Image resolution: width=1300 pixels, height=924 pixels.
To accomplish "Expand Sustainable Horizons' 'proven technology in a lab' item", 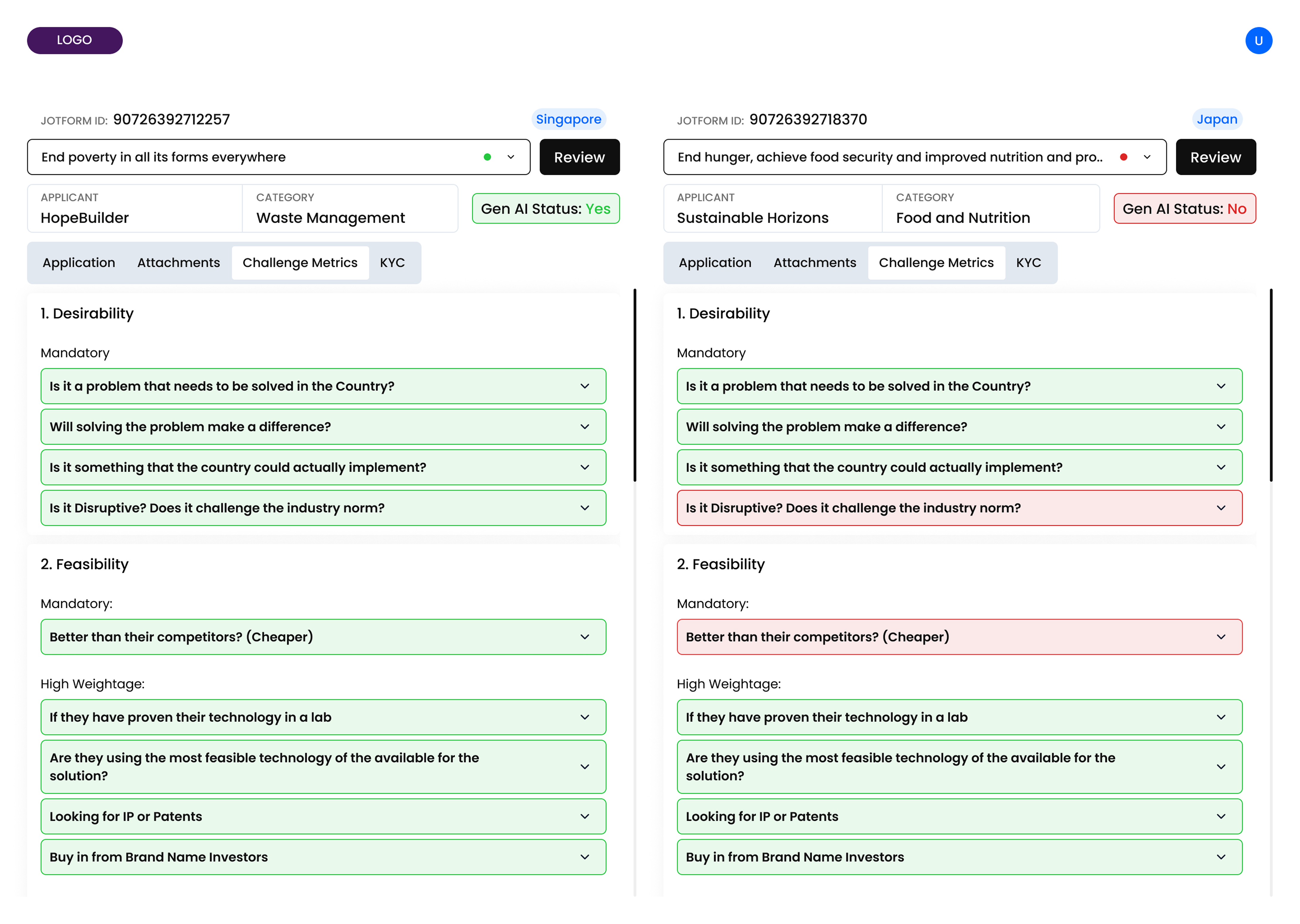I will (960, 718).
